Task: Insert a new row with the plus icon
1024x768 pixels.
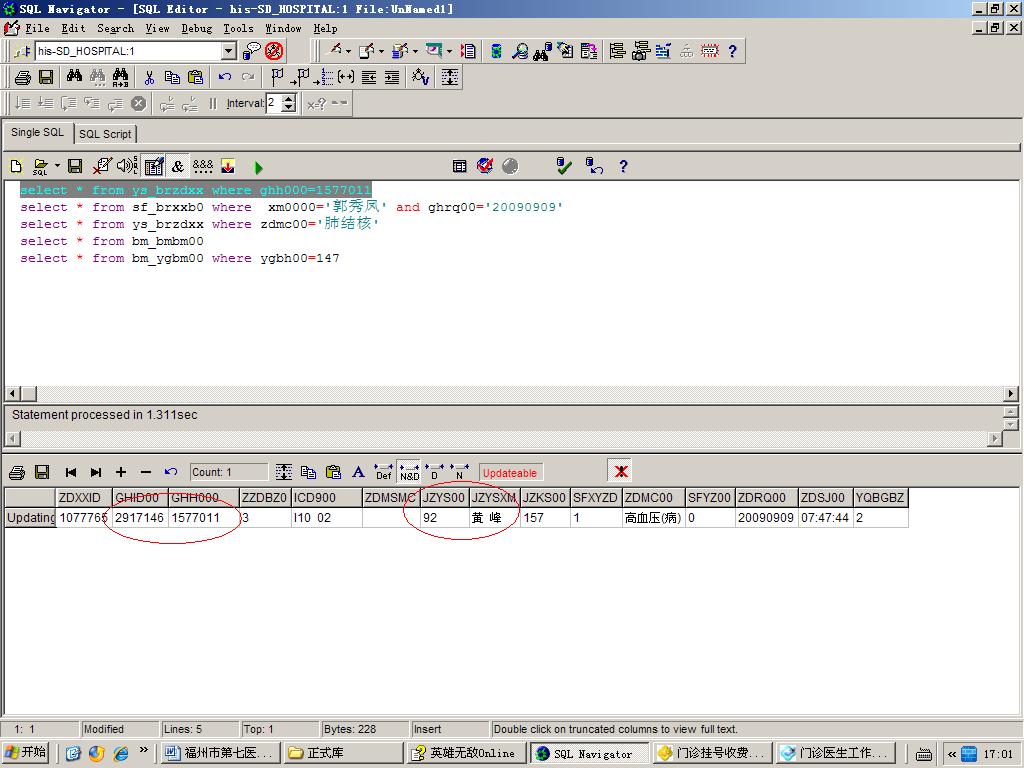Action: [x=121, y=472]
